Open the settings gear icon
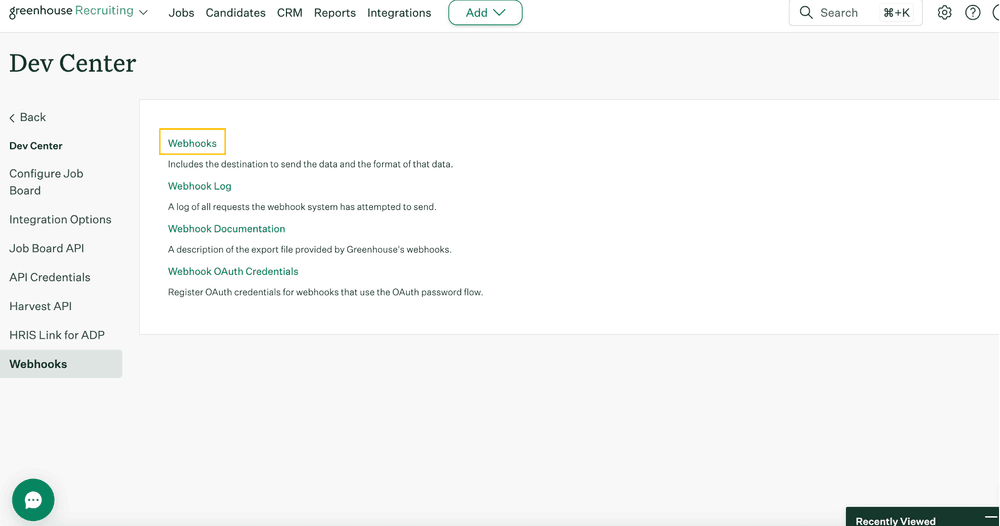1000x526 pixels. 944,13
